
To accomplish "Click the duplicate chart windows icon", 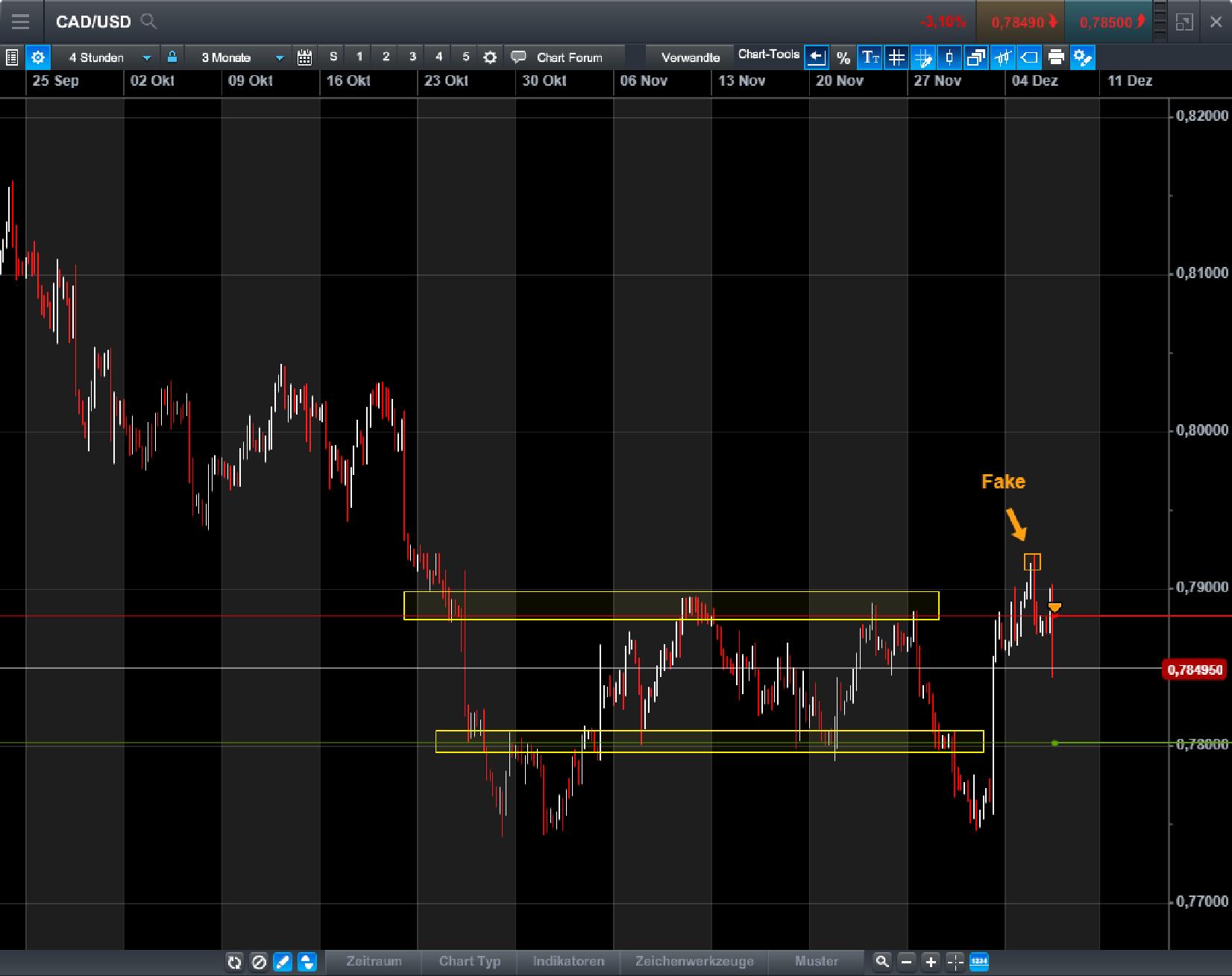I will (975, 57).
